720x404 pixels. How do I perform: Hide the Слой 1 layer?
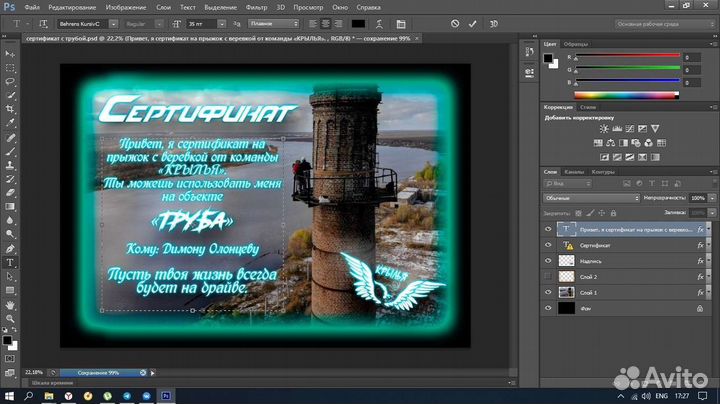pyautogui.click(x=548, y=292)
